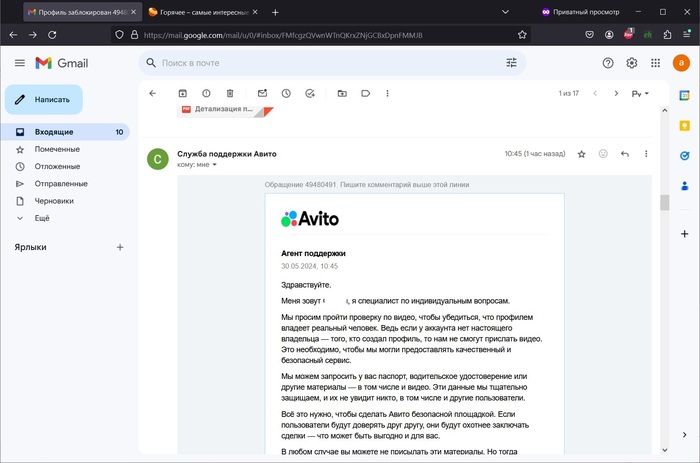
Task: Expand recipient details next to 'кому: мне'
Action: tap(214, 165)
